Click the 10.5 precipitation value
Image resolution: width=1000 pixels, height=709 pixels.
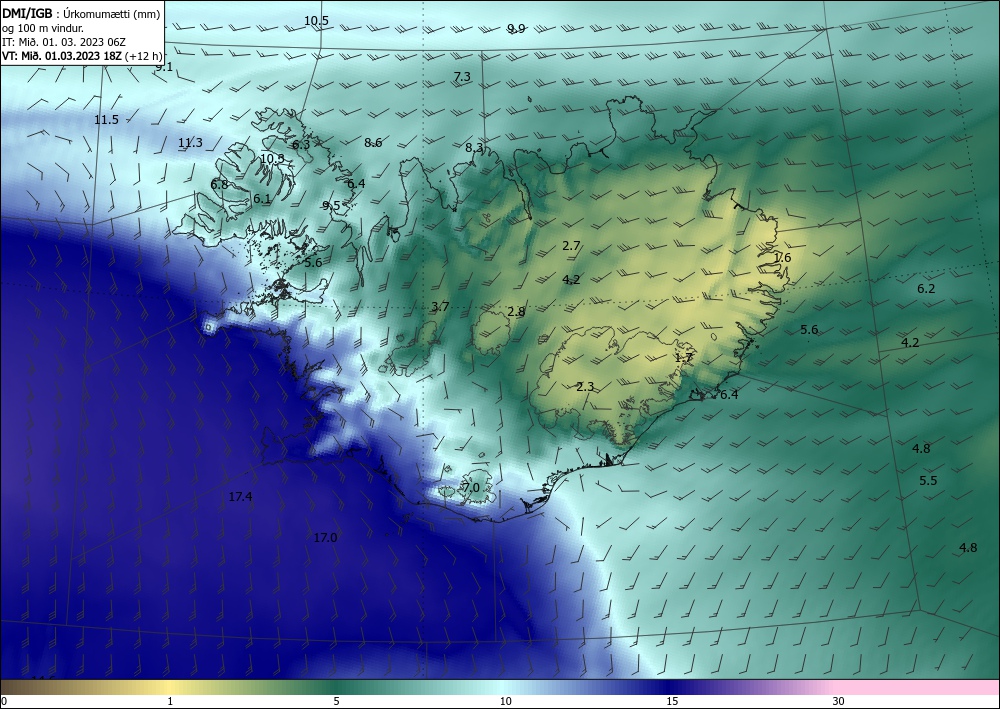tap(316, 20)
